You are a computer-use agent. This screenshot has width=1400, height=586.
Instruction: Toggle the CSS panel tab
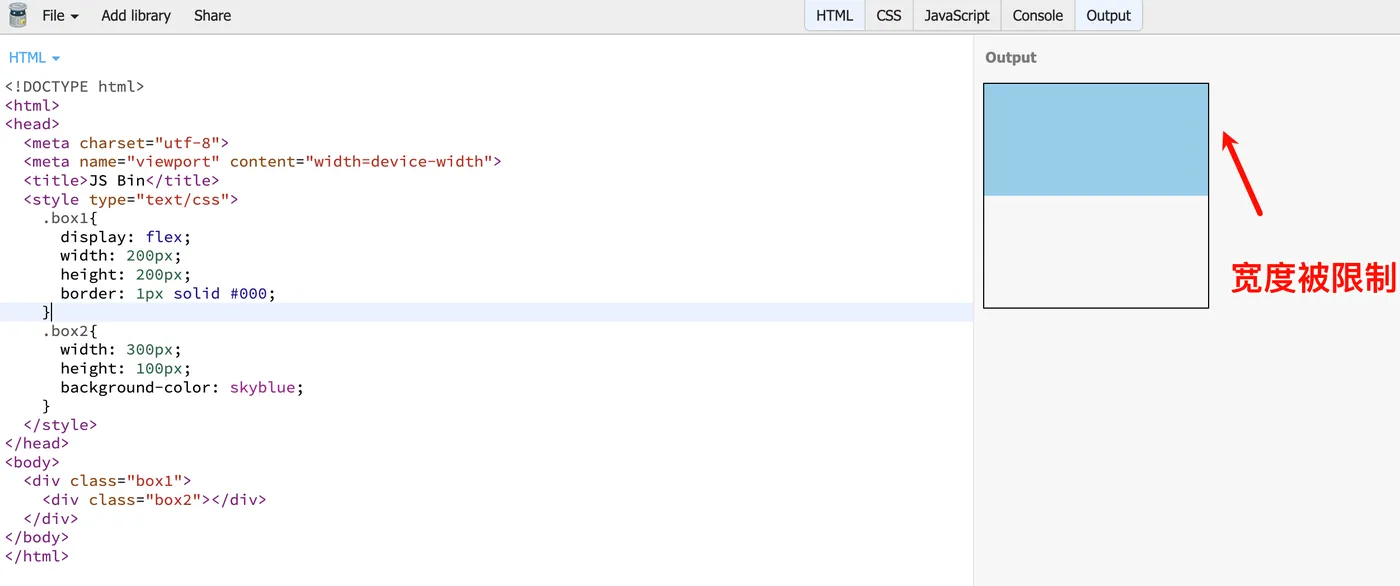pyautogui.click(x=889, y=16)
